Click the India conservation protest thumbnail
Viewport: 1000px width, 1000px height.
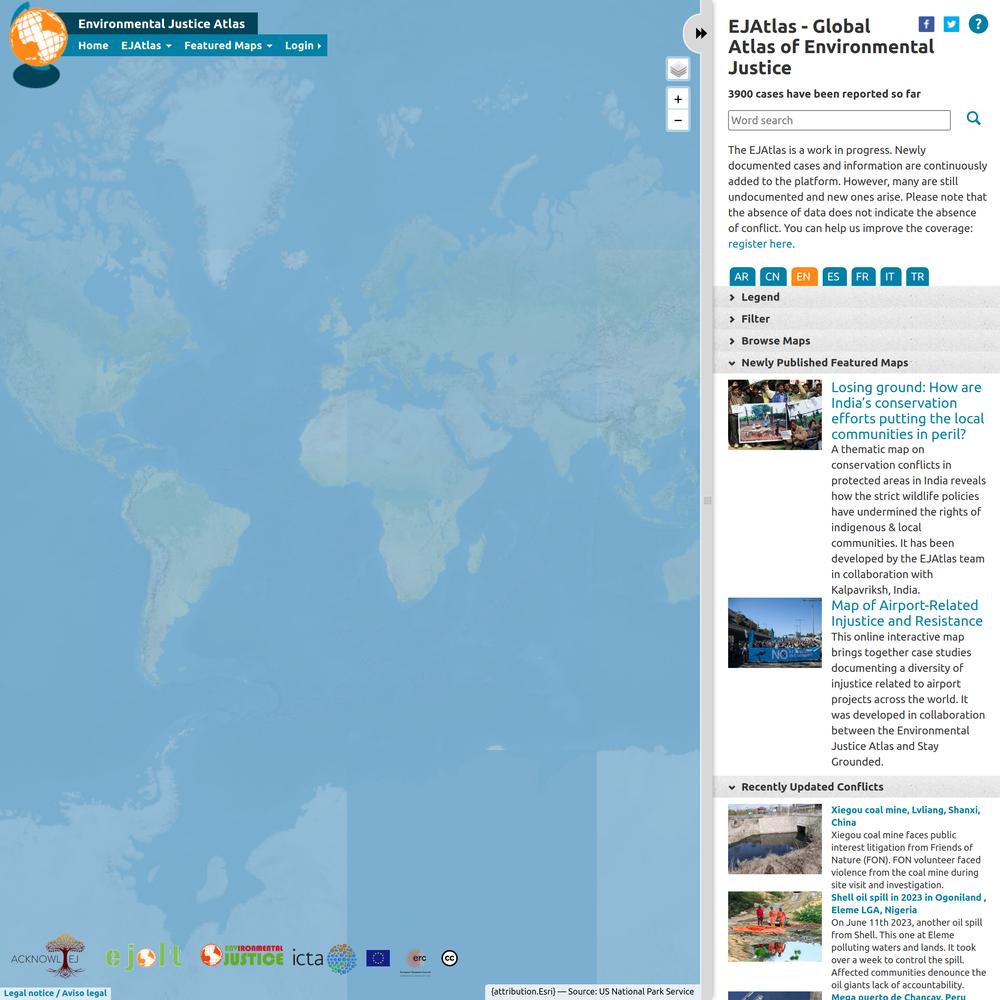774,415
